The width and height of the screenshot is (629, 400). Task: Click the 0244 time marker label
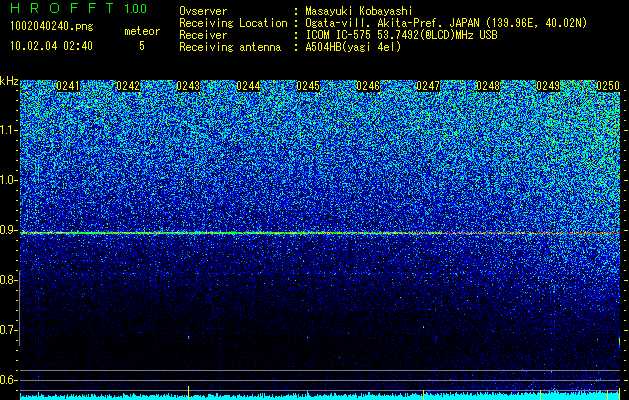[x=248, y=86]
